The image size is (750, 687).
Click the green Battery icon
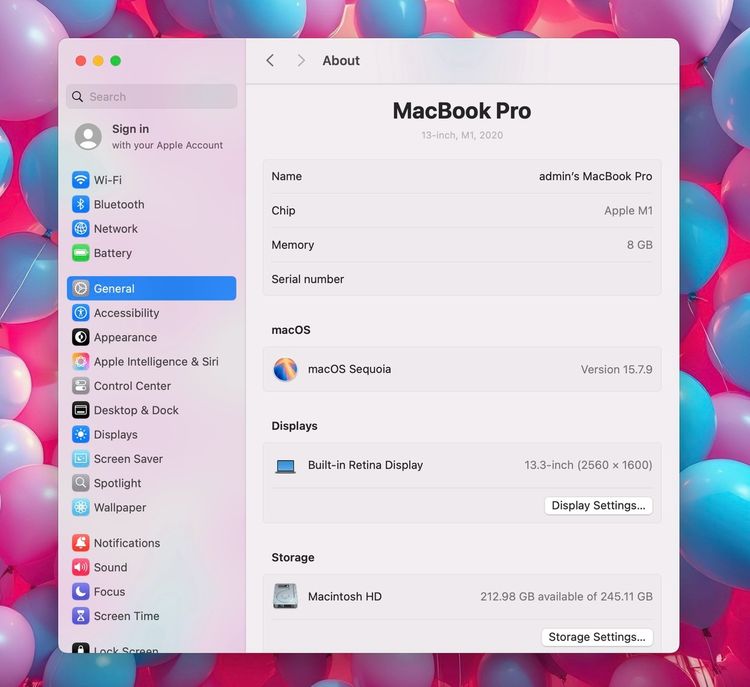80,253
